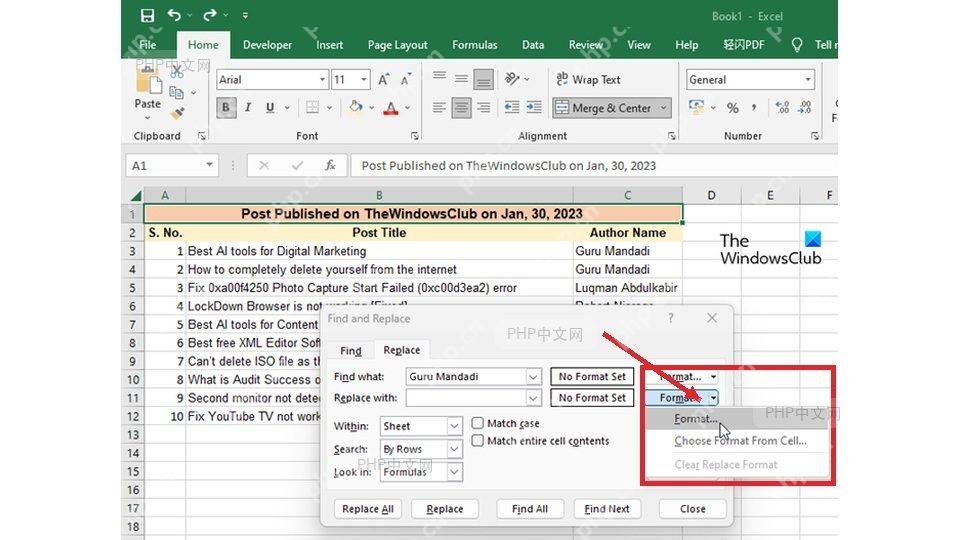Image resolution: width=960 pixels, height=540 pixels.
Task: Switch to the Page Layout tab
Action: [397, 45]
